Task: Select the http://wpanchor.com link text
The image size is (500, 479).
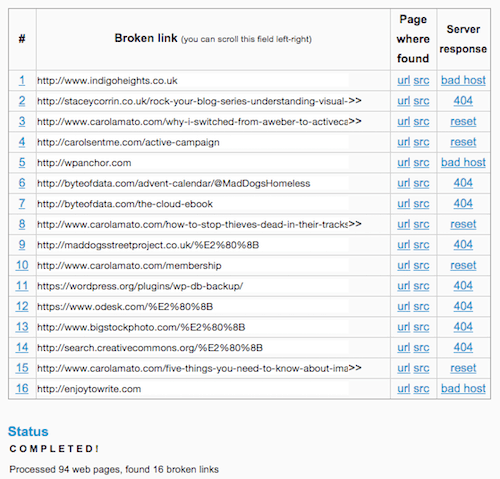Action: pyautogui.click(x=84, y=163)
